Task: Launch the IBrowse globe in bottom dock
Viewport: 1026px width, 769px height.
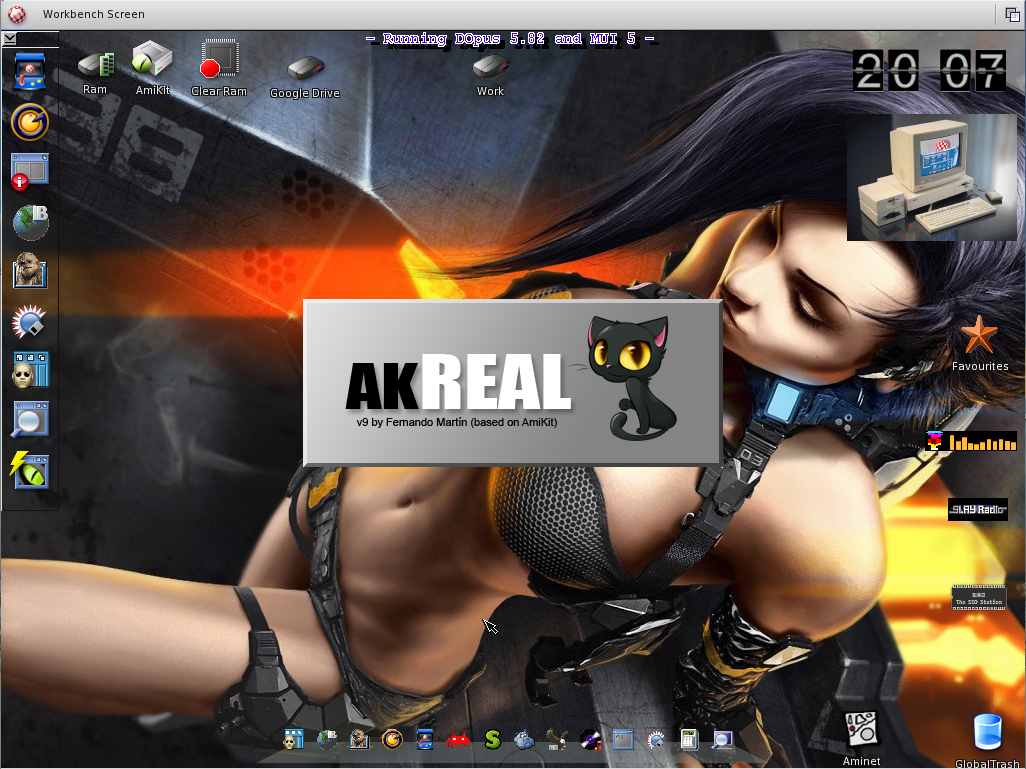Action: pos(327,740)
